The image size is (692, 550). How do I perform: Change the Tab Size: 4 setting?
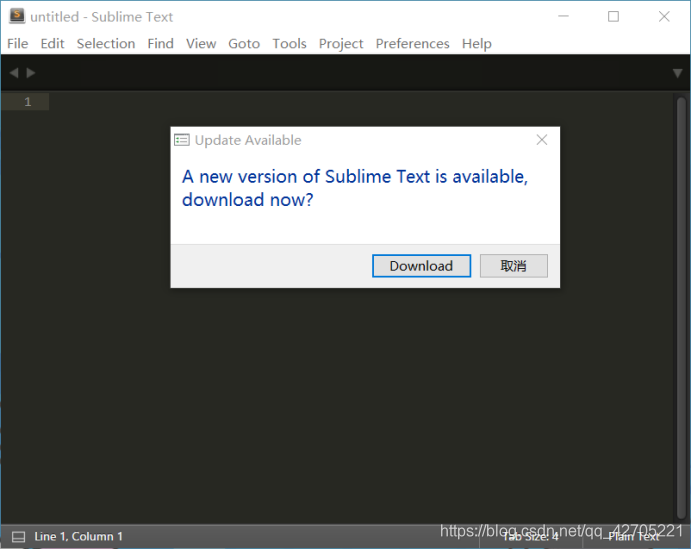(531, 537)
